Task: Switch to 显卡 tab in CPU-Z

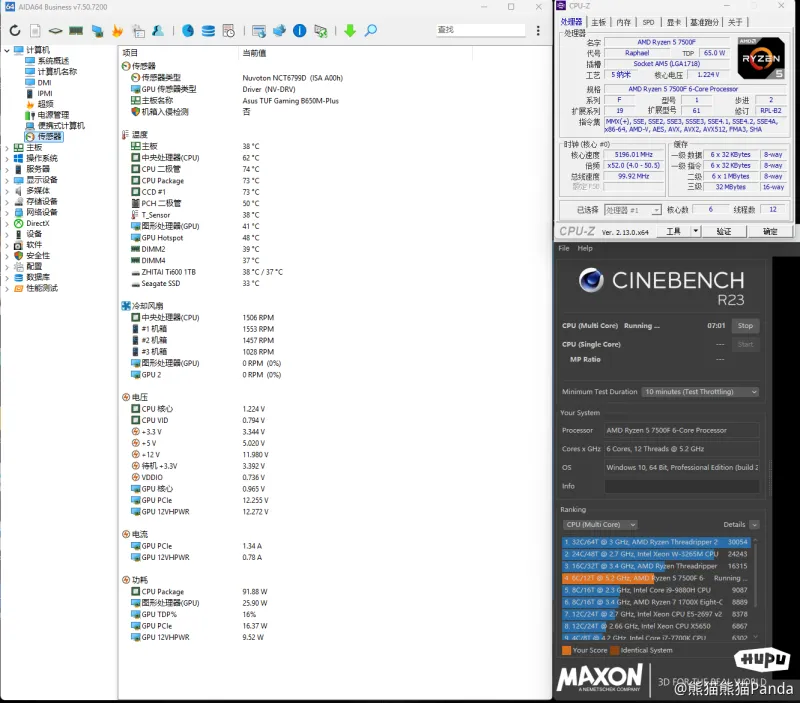Action: pos(674,22)
